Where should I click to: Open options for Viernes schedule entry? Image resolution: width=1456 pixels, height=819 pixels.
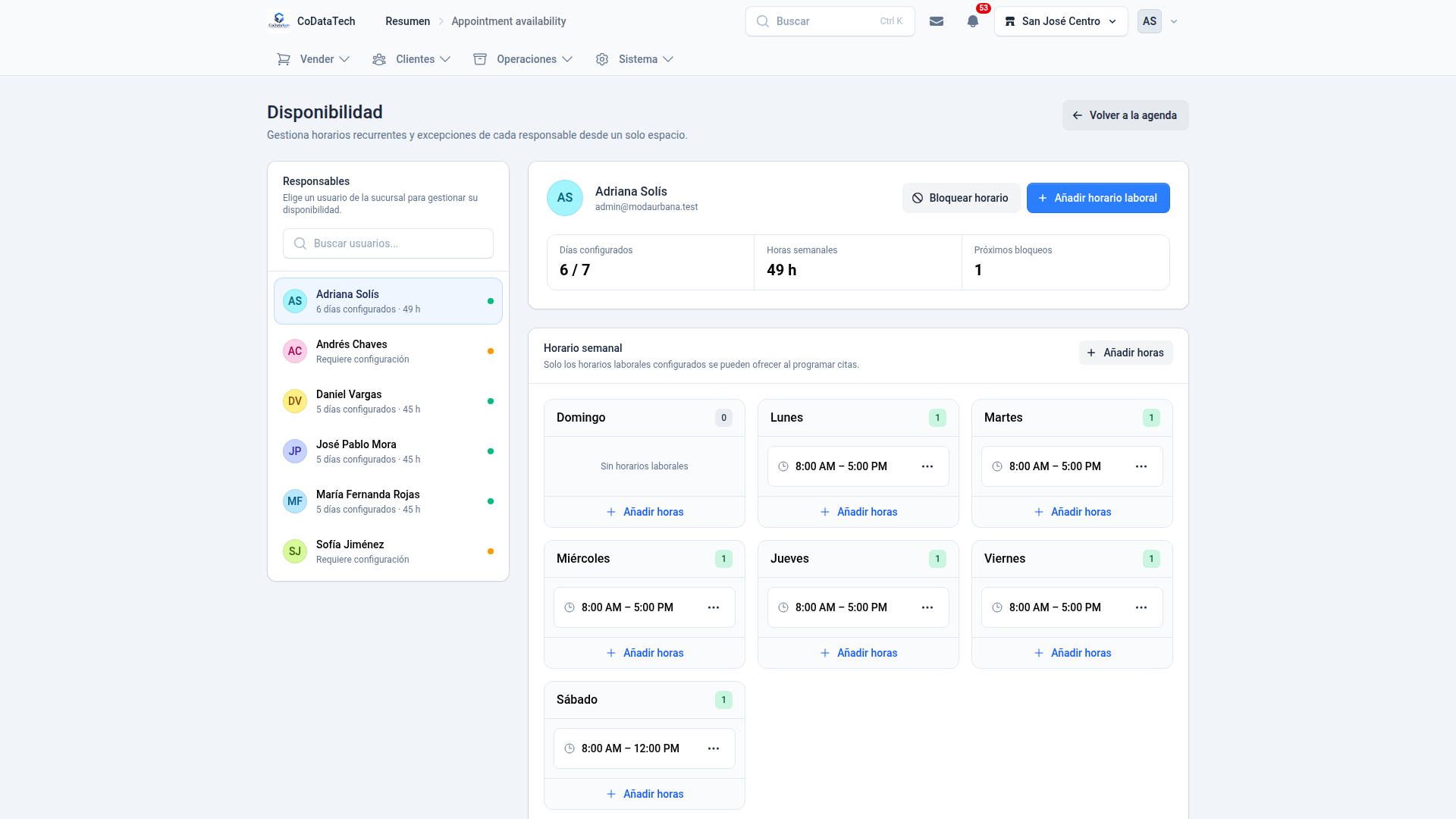[x=1141, y=607]
